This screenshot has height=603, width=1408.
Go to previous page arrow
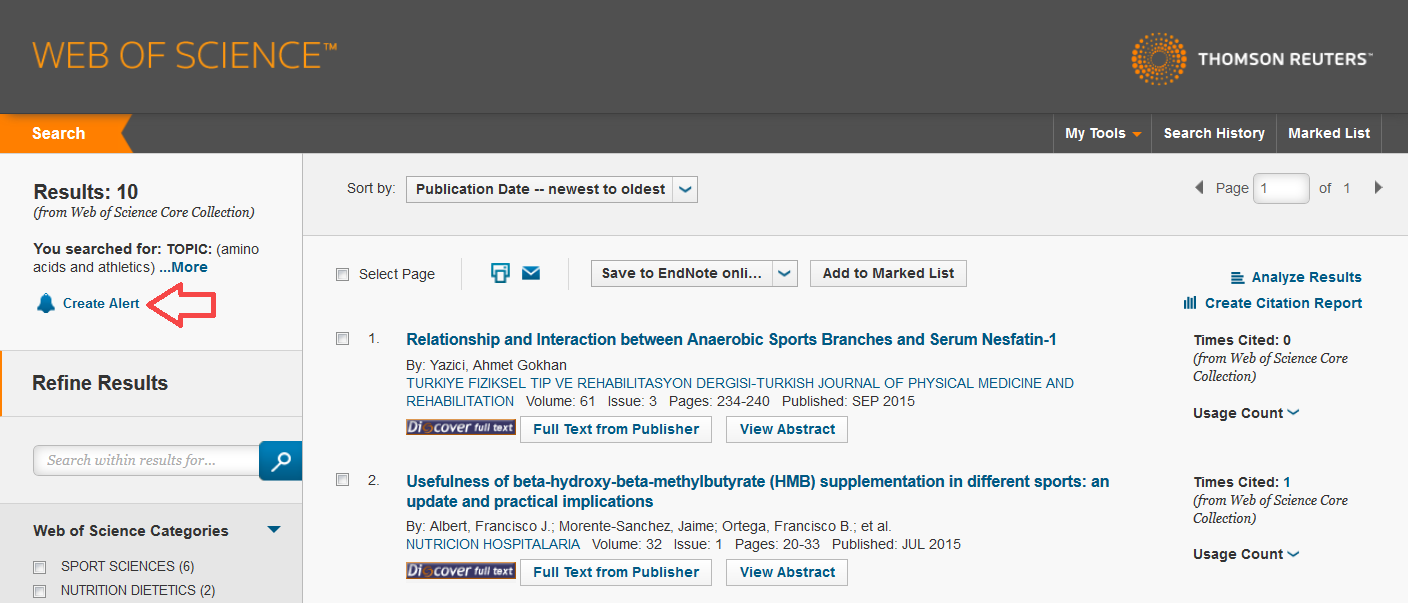pyautogui.click(x=1199, y=188)
